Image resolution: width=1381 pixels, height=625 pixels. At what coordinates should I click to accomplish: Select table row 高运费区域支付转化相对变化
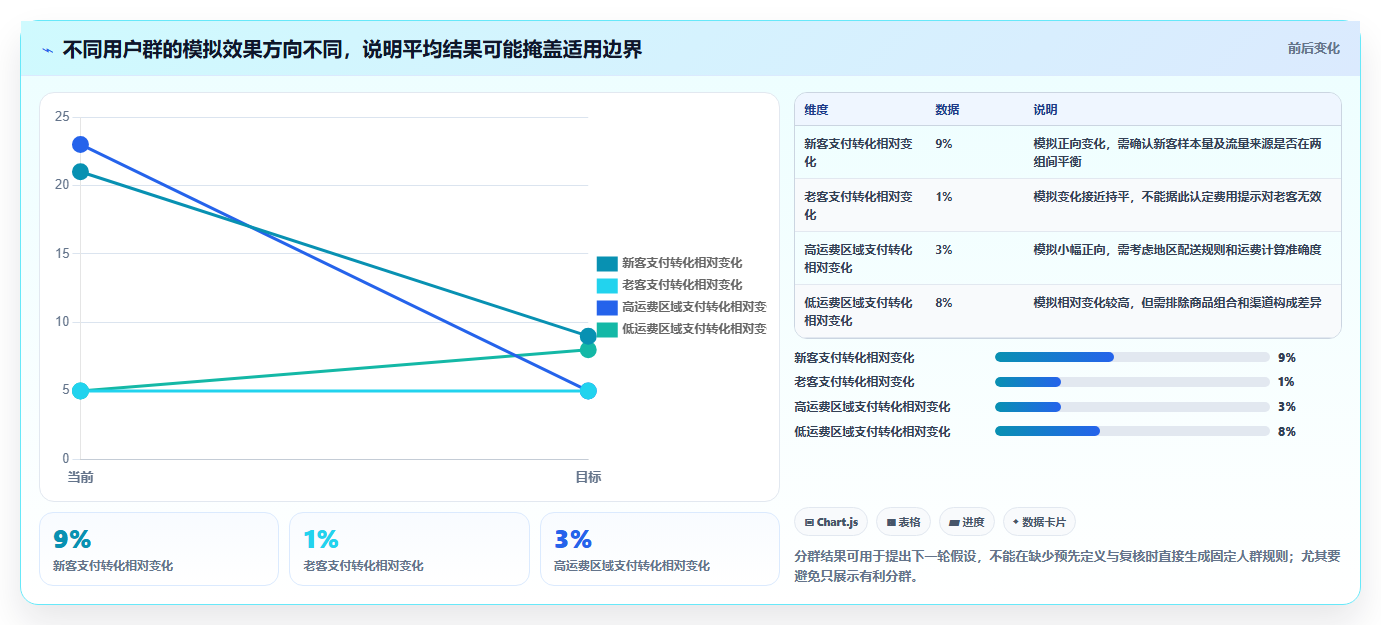click(x=1067, y=258)
